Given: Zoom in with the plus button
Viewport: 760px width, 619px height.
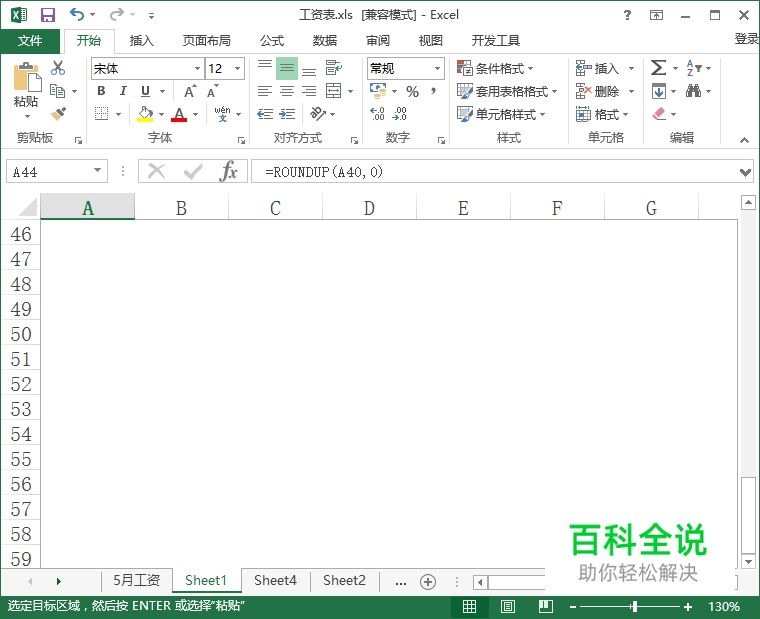Looking at the screenshot, I should pyautogui.click(x=688, y=606).
